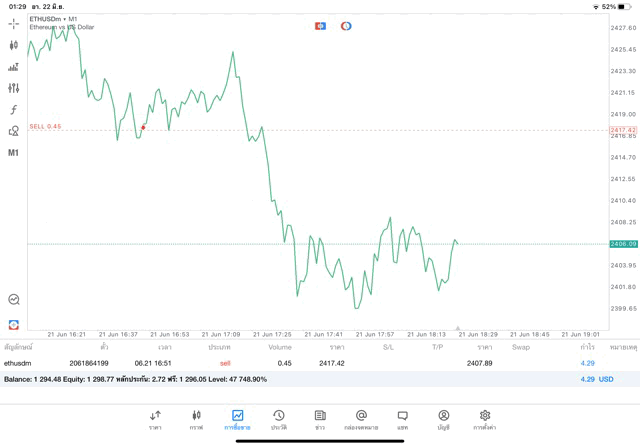Activate the crosshair cursor tool

coord(14,23)
